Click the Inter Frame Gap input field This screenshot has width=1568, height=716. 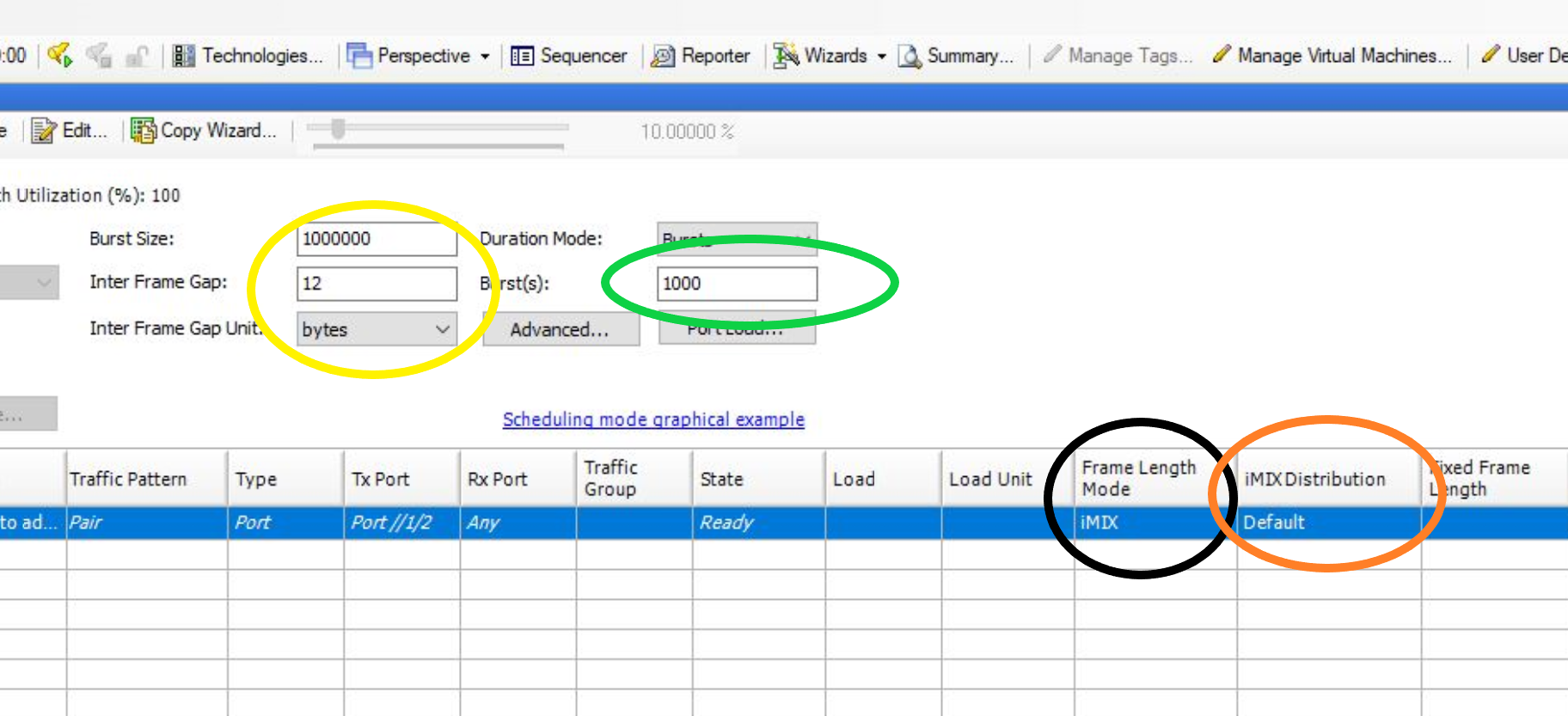[377, 284]
